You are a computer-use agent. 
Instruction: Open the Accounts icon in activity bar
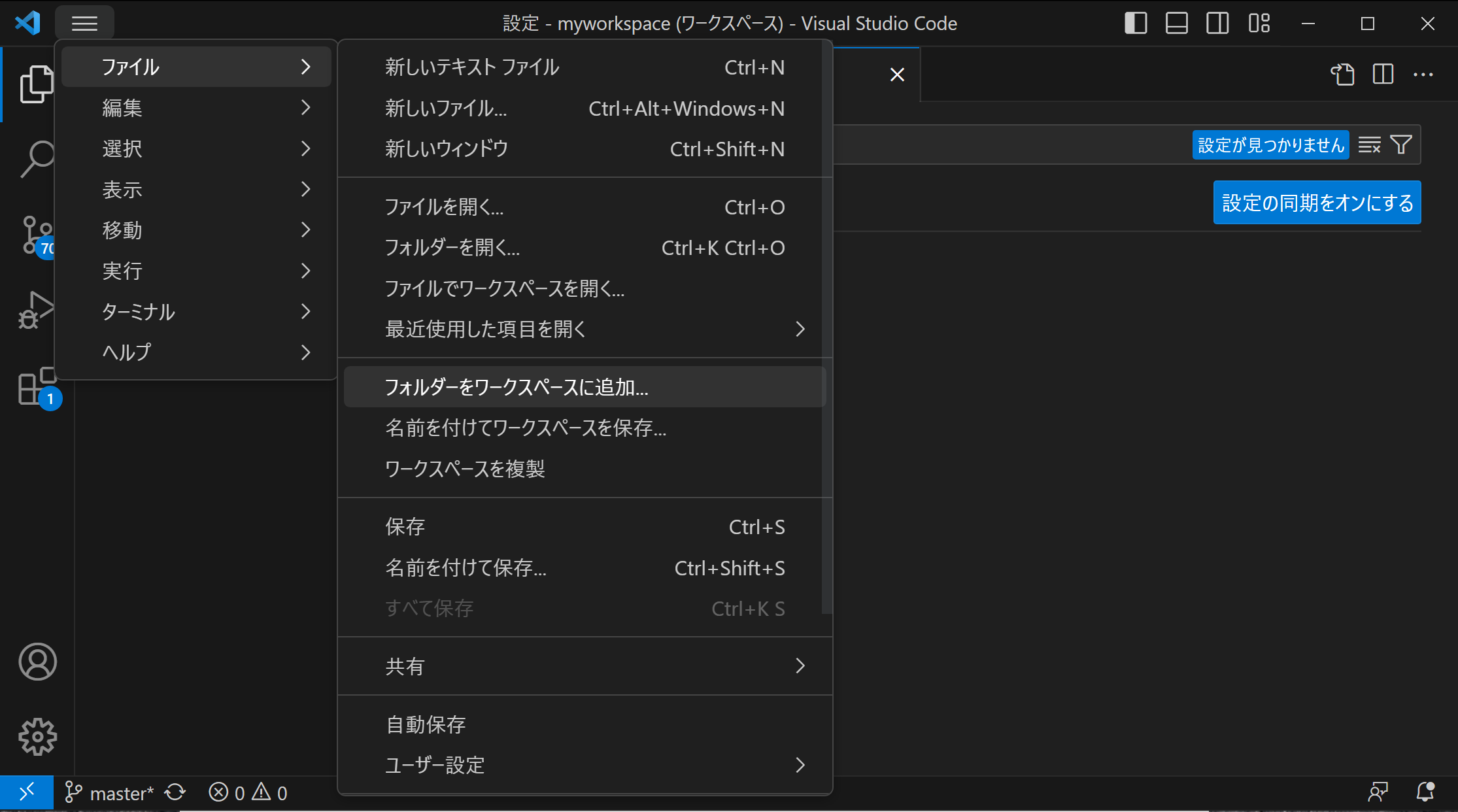click(37, 662)
